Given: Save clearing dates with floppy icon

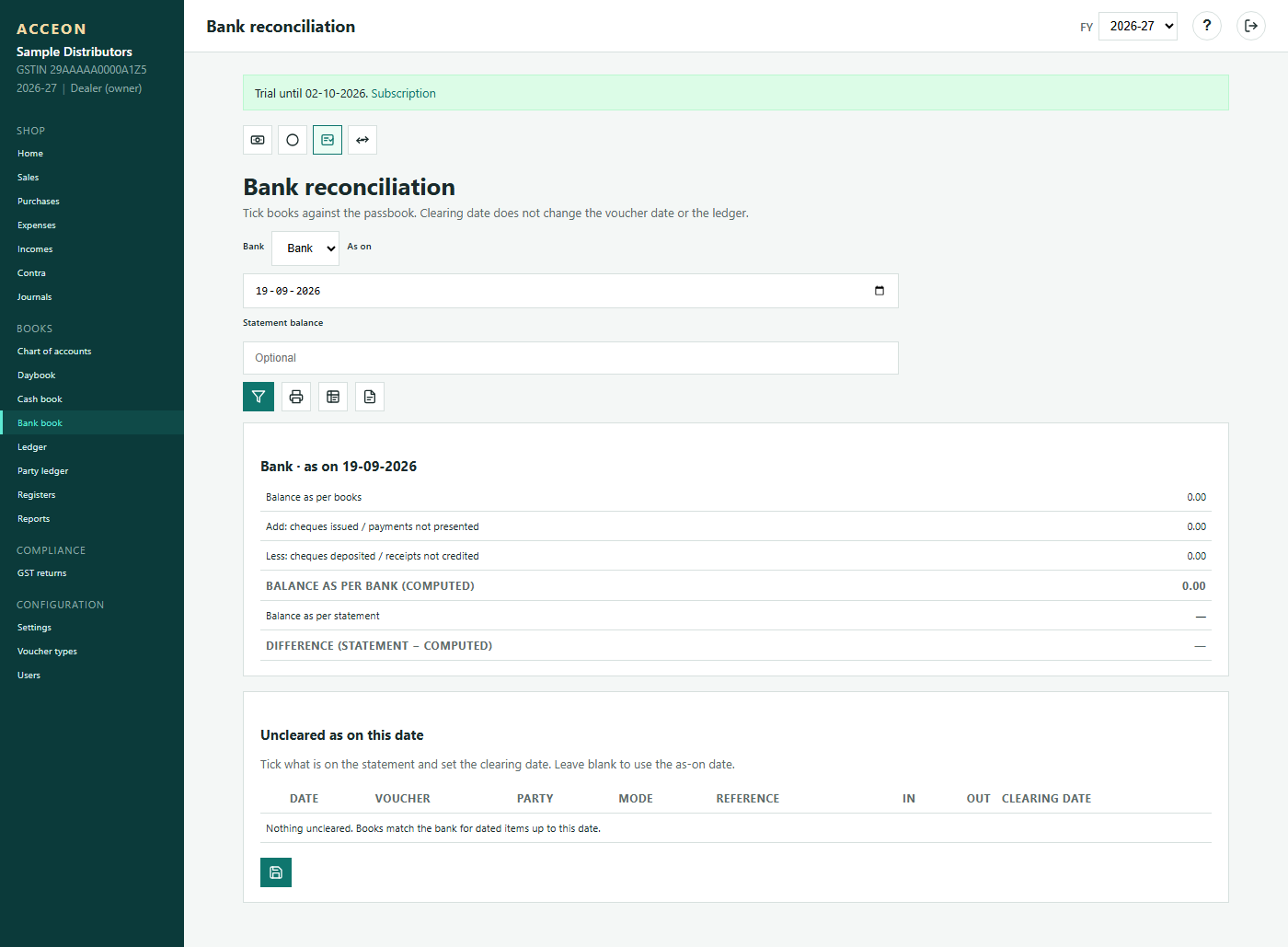Looking at the screenshot, I should click(x=276, y=872).
